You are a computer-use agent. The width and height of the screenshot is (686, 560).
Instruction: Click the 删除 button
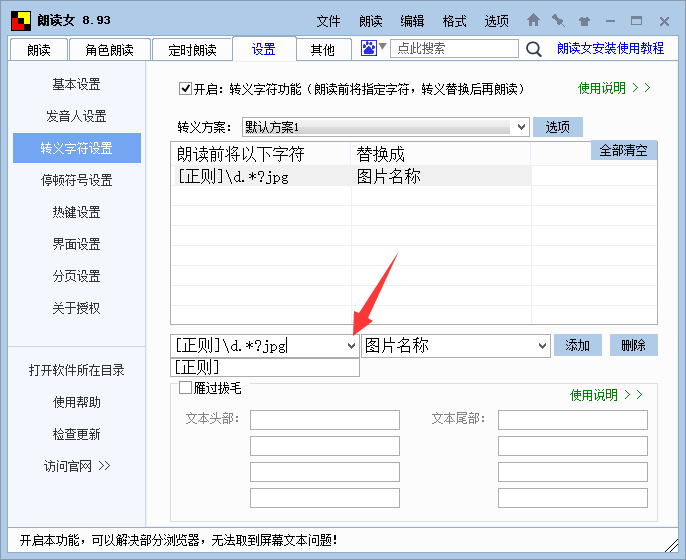(633, 345)
